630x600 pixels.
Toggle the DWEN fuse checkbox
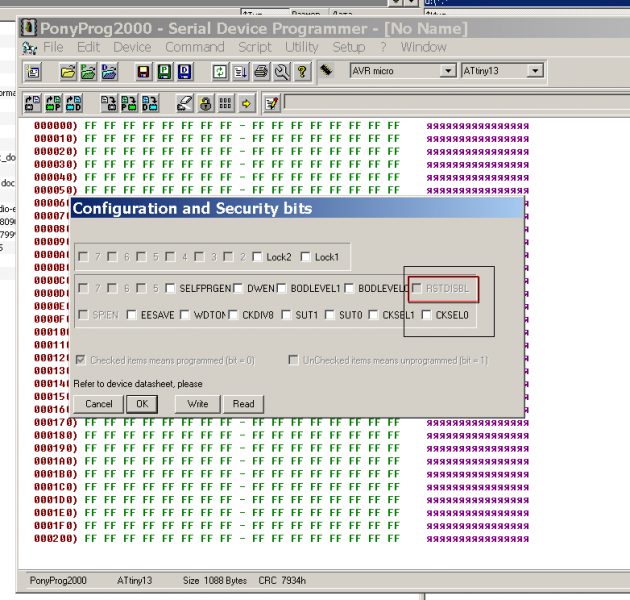tap(238, 288)
